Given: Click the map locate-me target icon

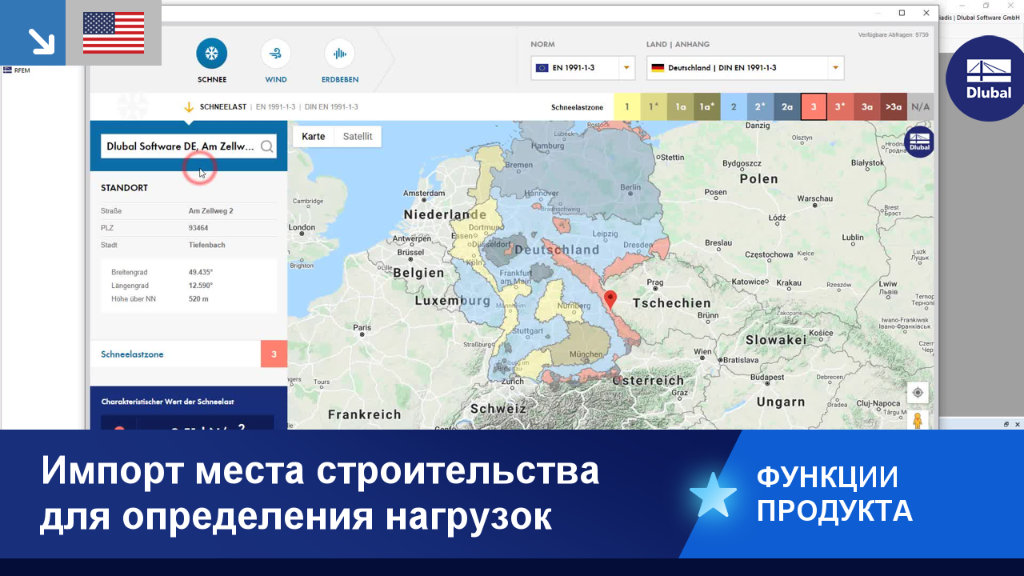Looking at the screenshot, I should coord(918,392).
